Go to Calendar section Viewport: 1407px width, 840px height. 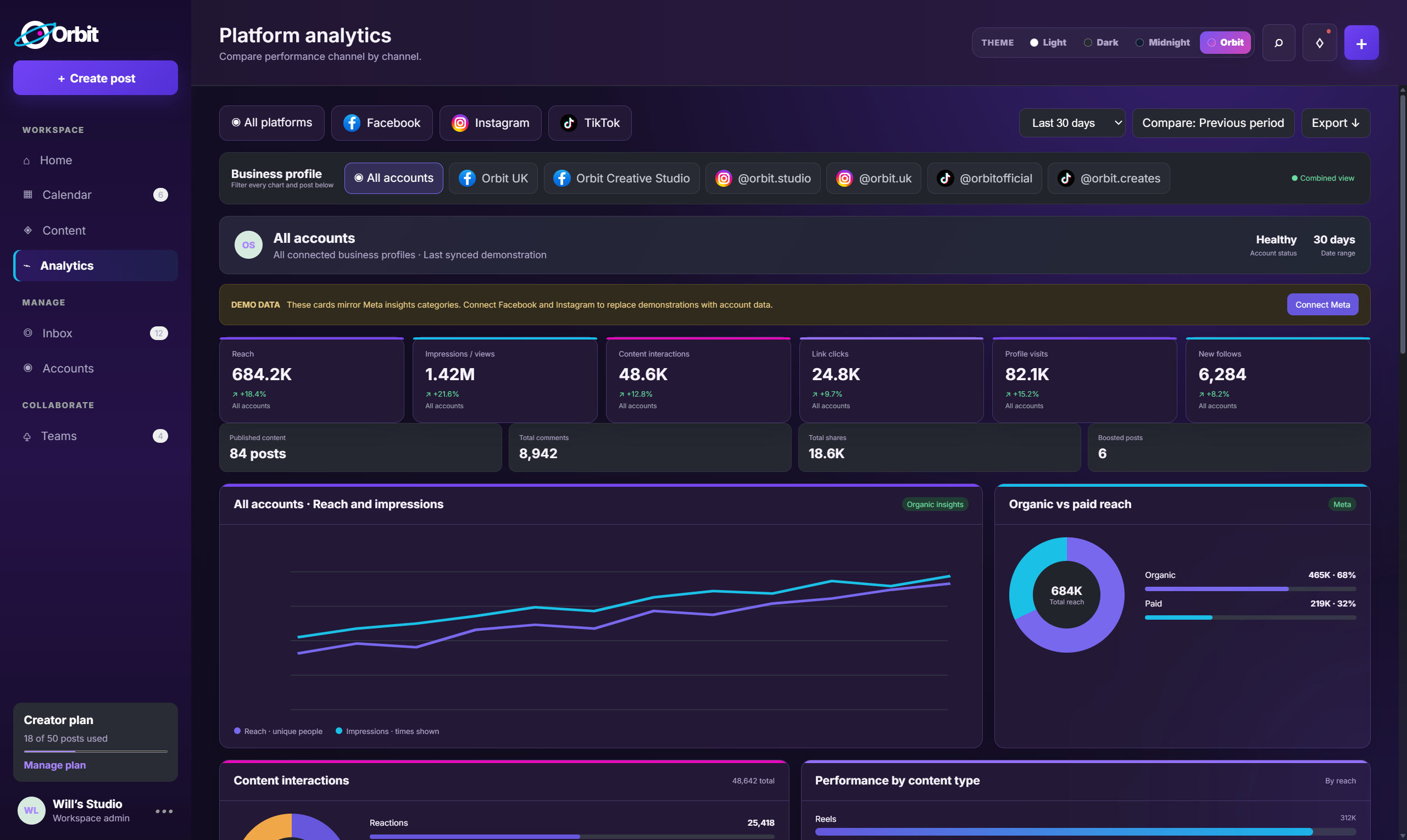(x=96, y=194)
